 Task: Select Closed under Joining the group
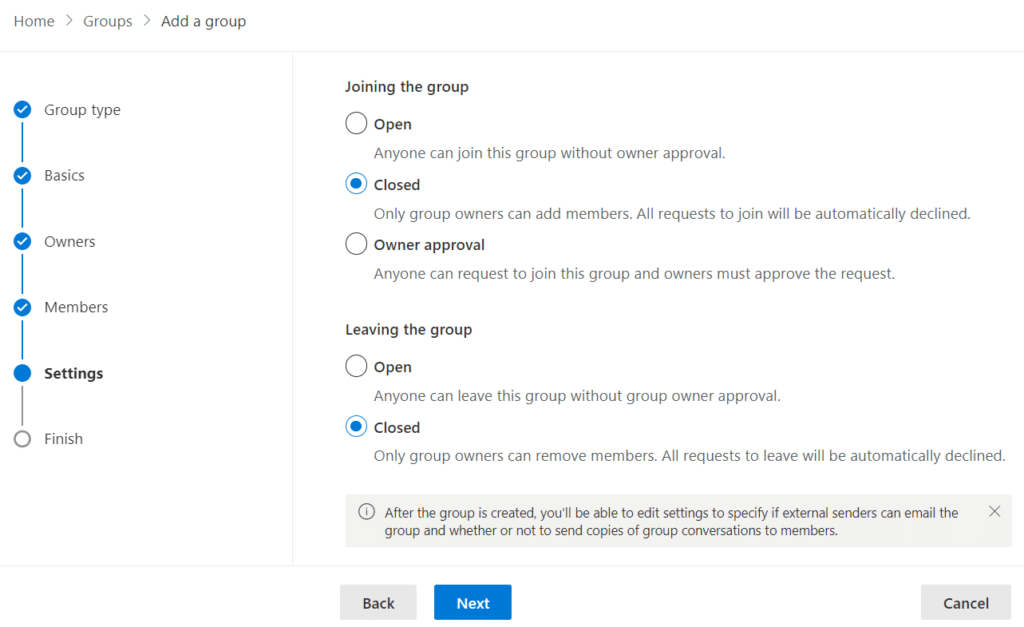pos(356,185)
